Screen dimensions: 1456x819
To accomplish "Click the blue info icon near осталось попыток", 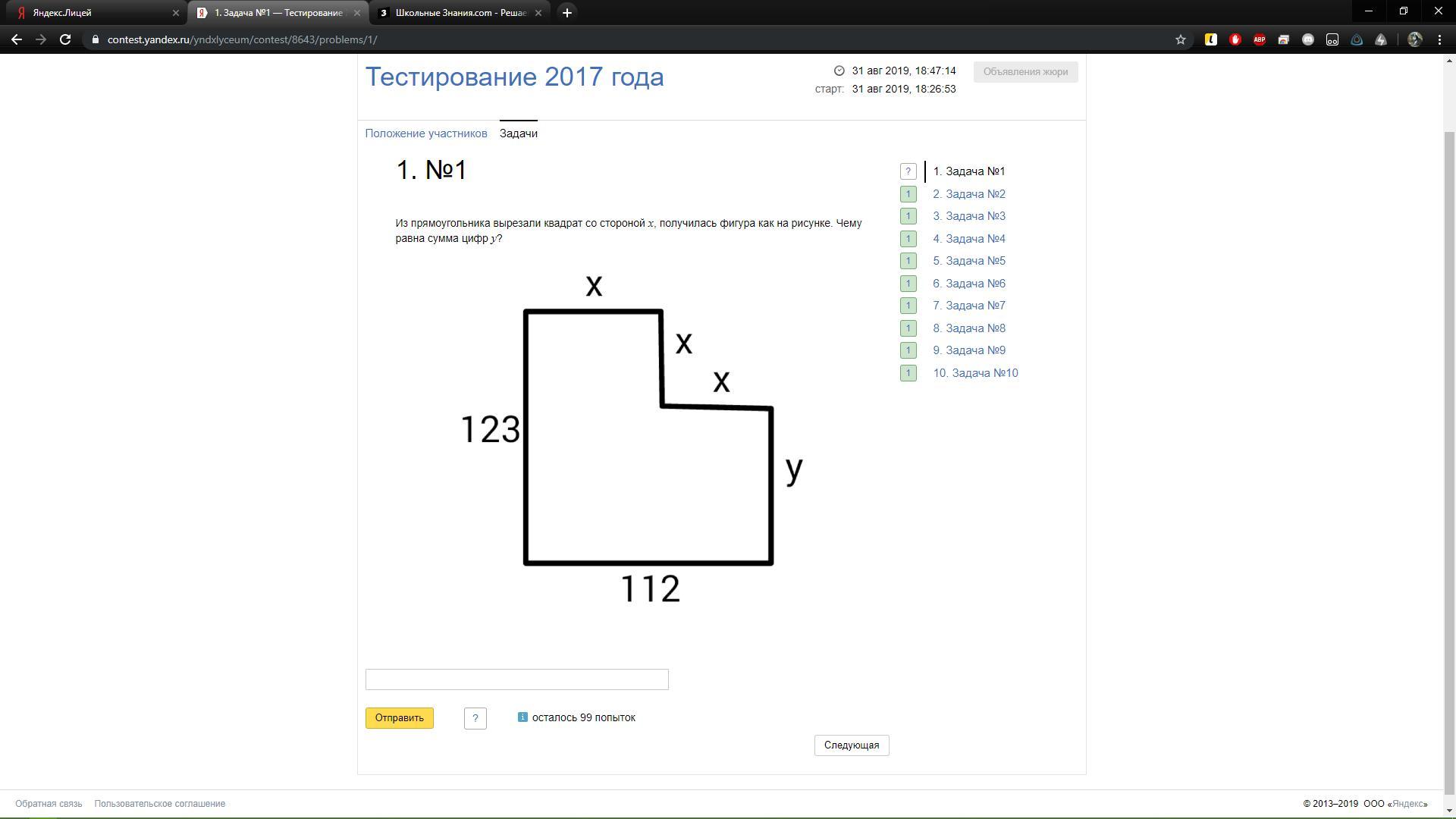I will [x=522, y=717].
